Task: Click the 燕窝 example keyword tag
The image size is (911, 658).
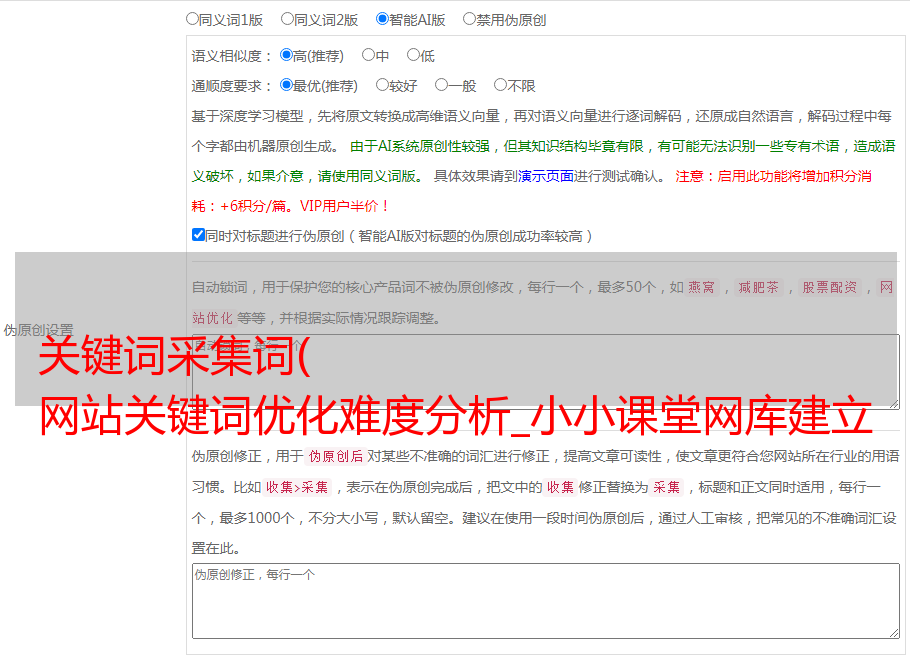Action: click(702, 287)
